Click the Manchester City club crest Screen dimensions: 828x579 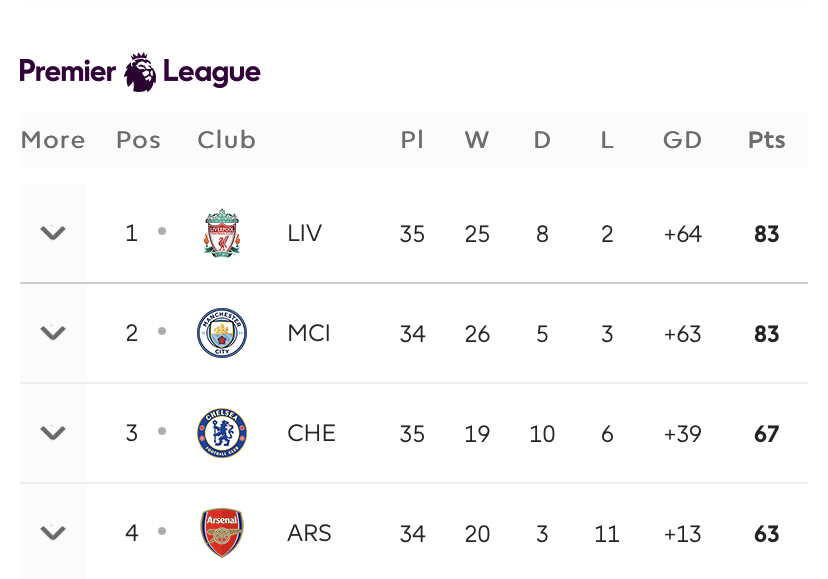pyautogui.click(x=222, y=333)
